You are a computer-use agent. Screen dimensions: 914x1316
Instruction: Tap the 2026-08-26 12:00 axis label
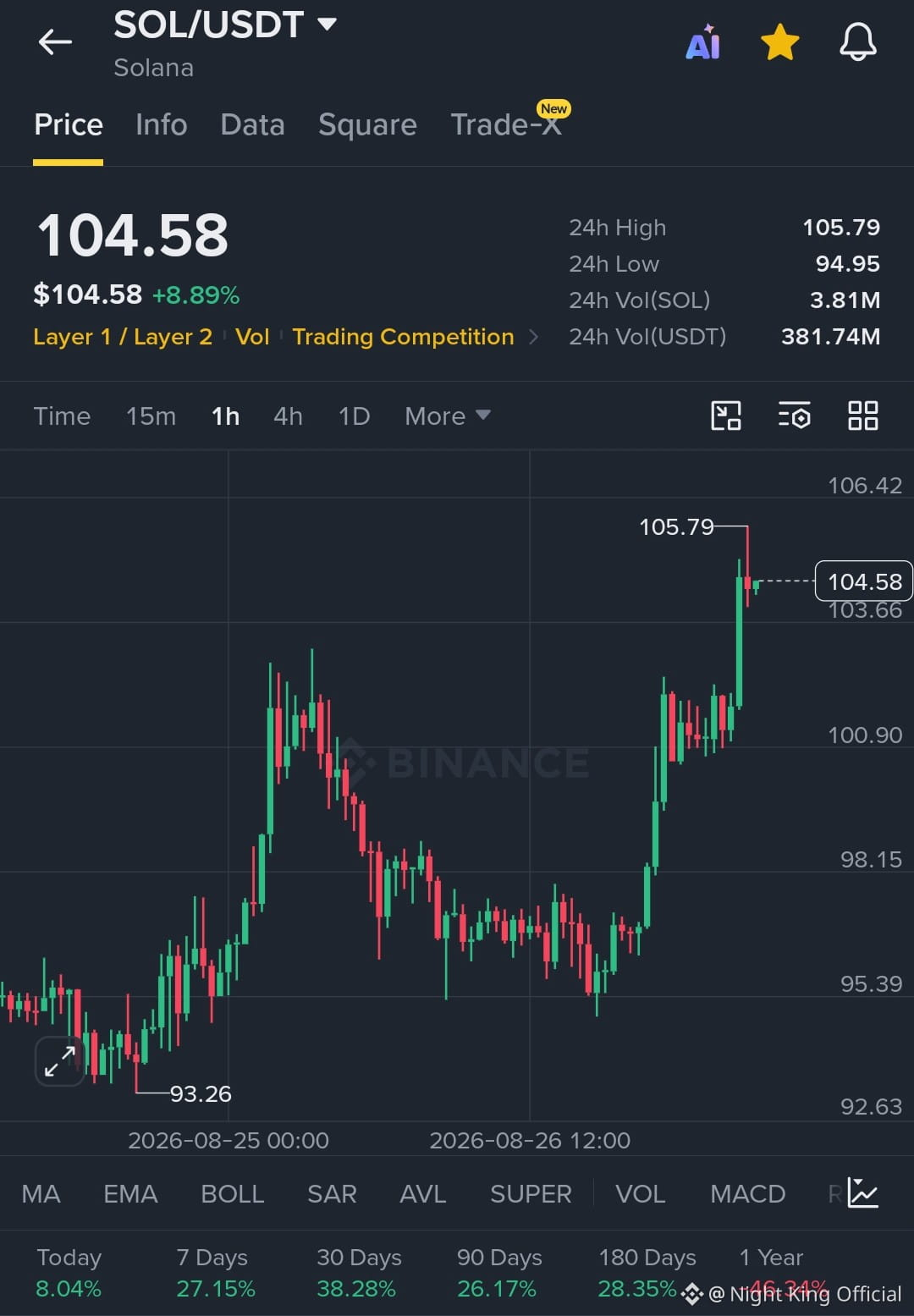(x=530, y=1140)
